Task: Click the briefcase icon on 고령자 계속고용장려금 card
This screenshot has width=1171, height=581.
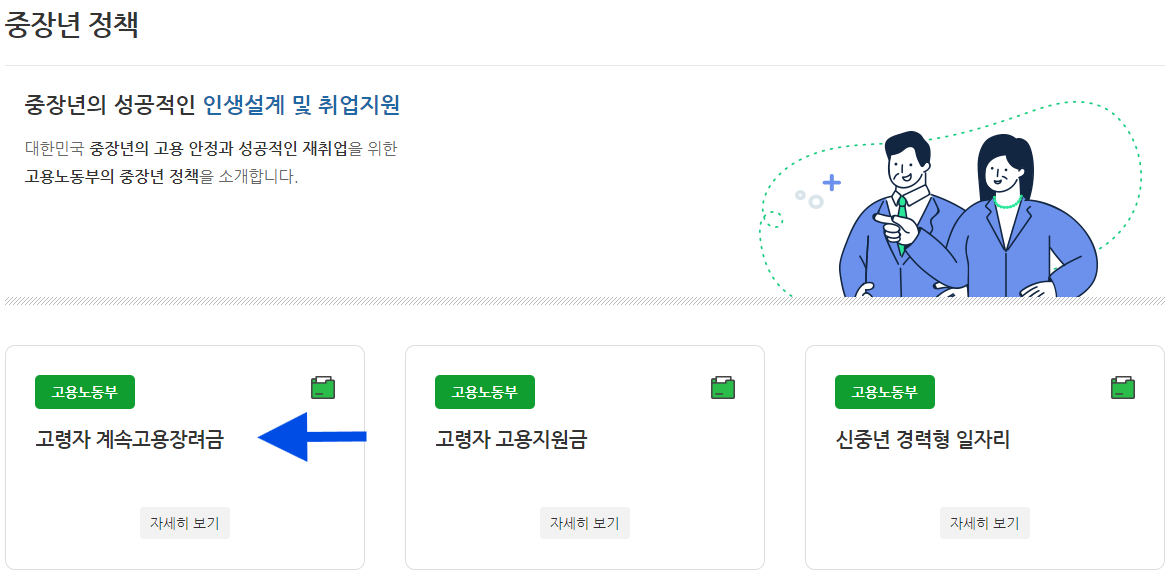Action: point(322,387)
